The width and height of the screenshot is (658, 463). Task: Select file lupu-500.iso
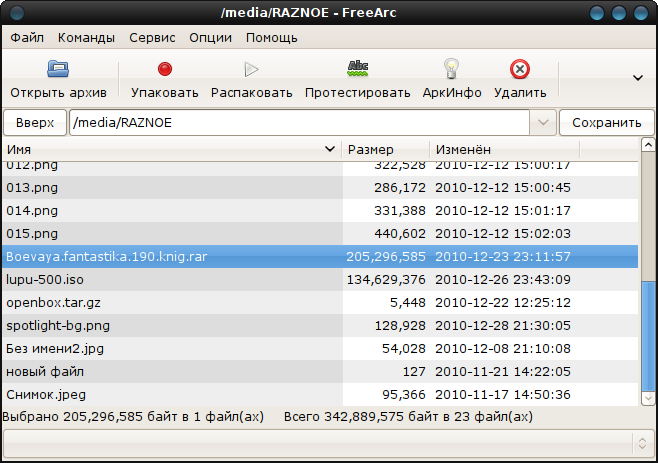44,280
